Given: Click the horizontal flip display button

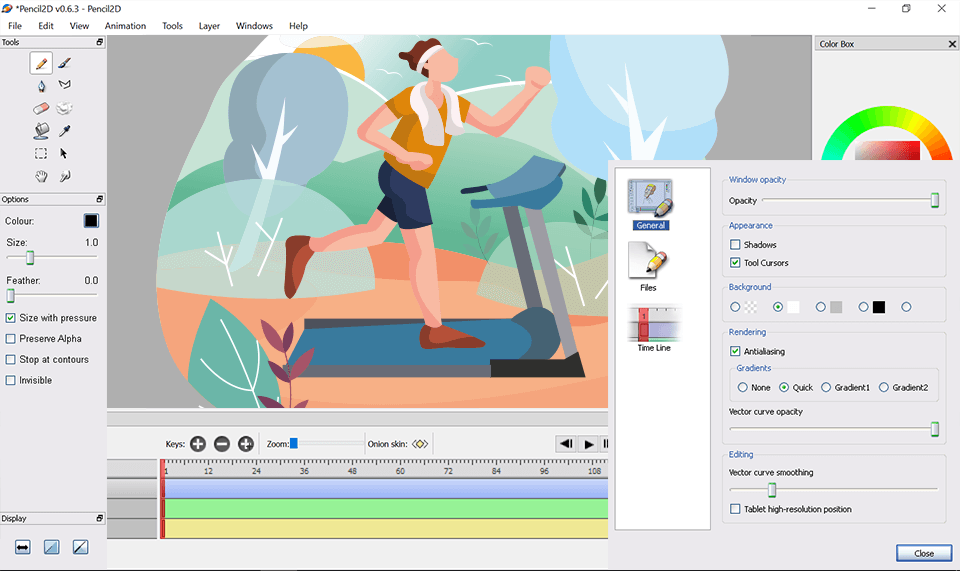Looking at the screenshot, I should (23, 547).
